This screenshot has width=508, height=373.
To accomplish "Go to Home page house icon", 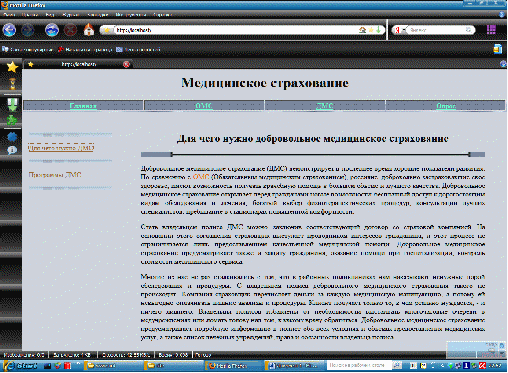I will coord(89,30).
